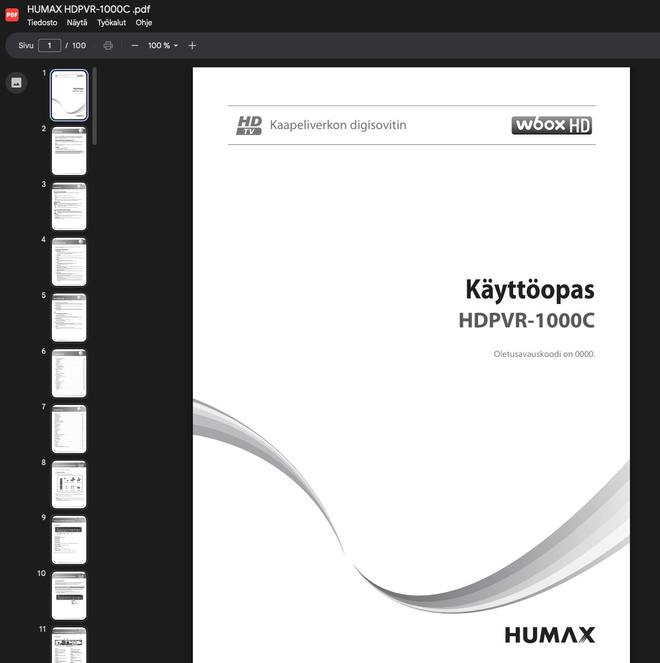Select page 3 thumbnail

[69, 206]
